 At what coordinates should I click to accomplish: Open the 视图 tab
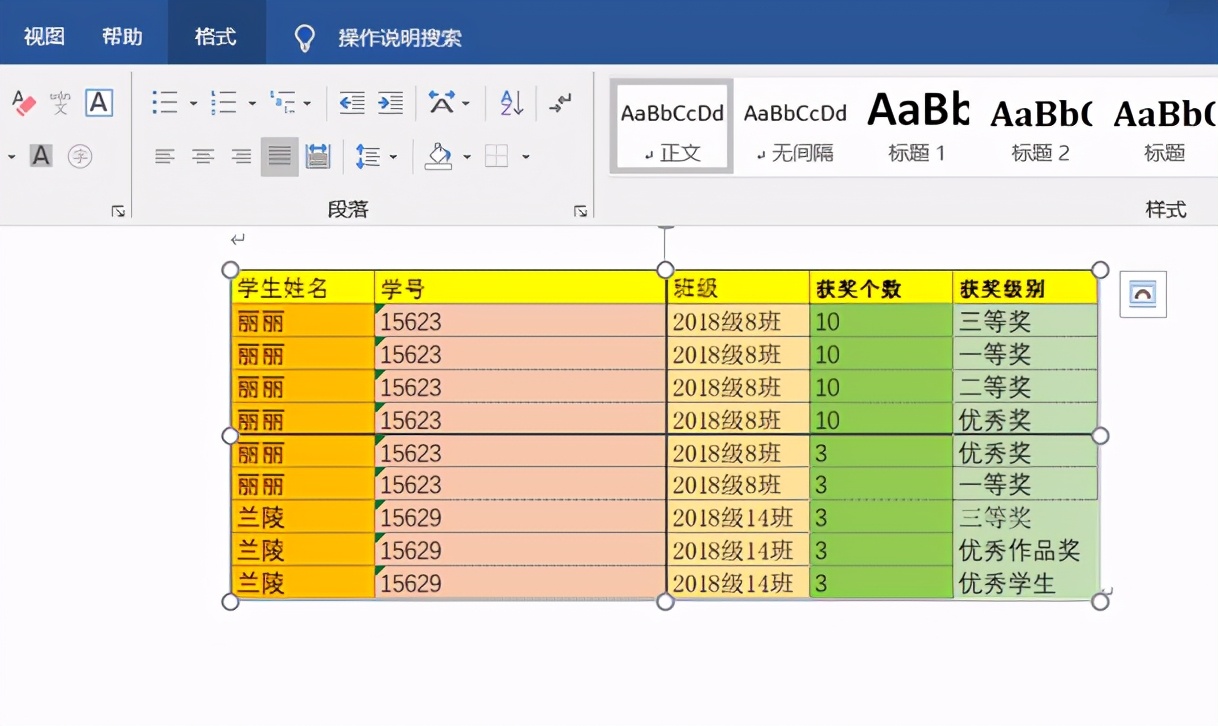point(44,37)
